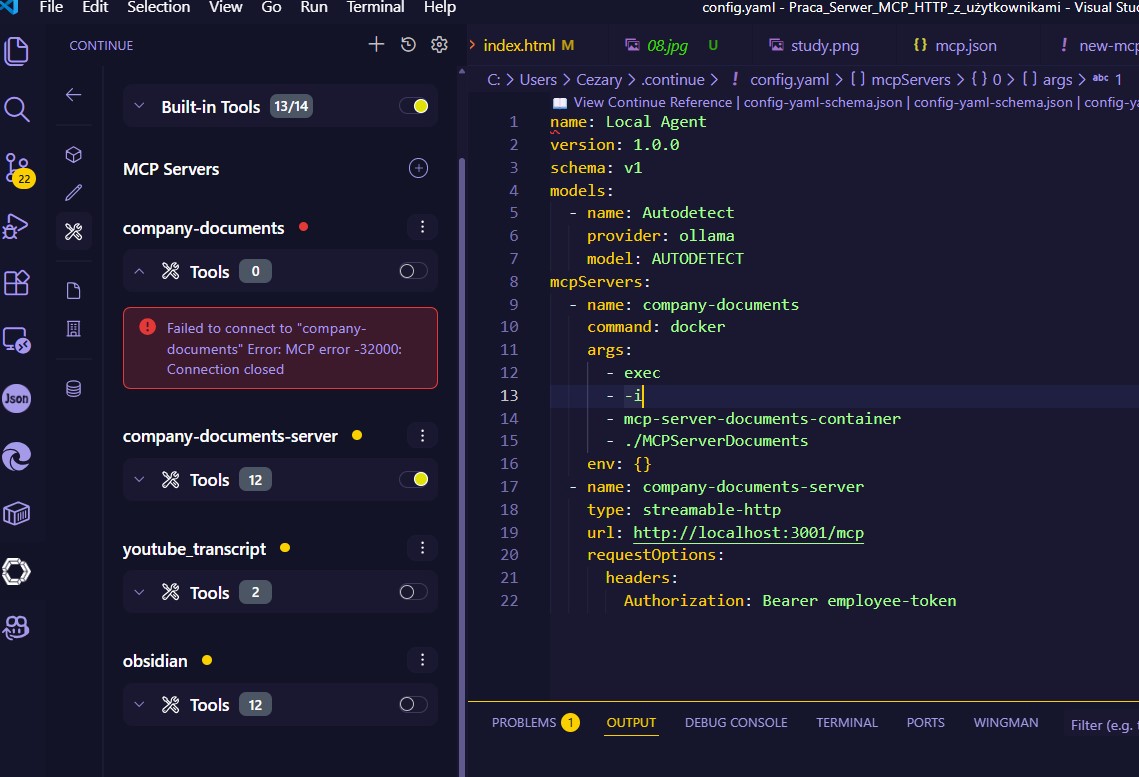
Task: Open the File menu
Action: coord(51,7)
